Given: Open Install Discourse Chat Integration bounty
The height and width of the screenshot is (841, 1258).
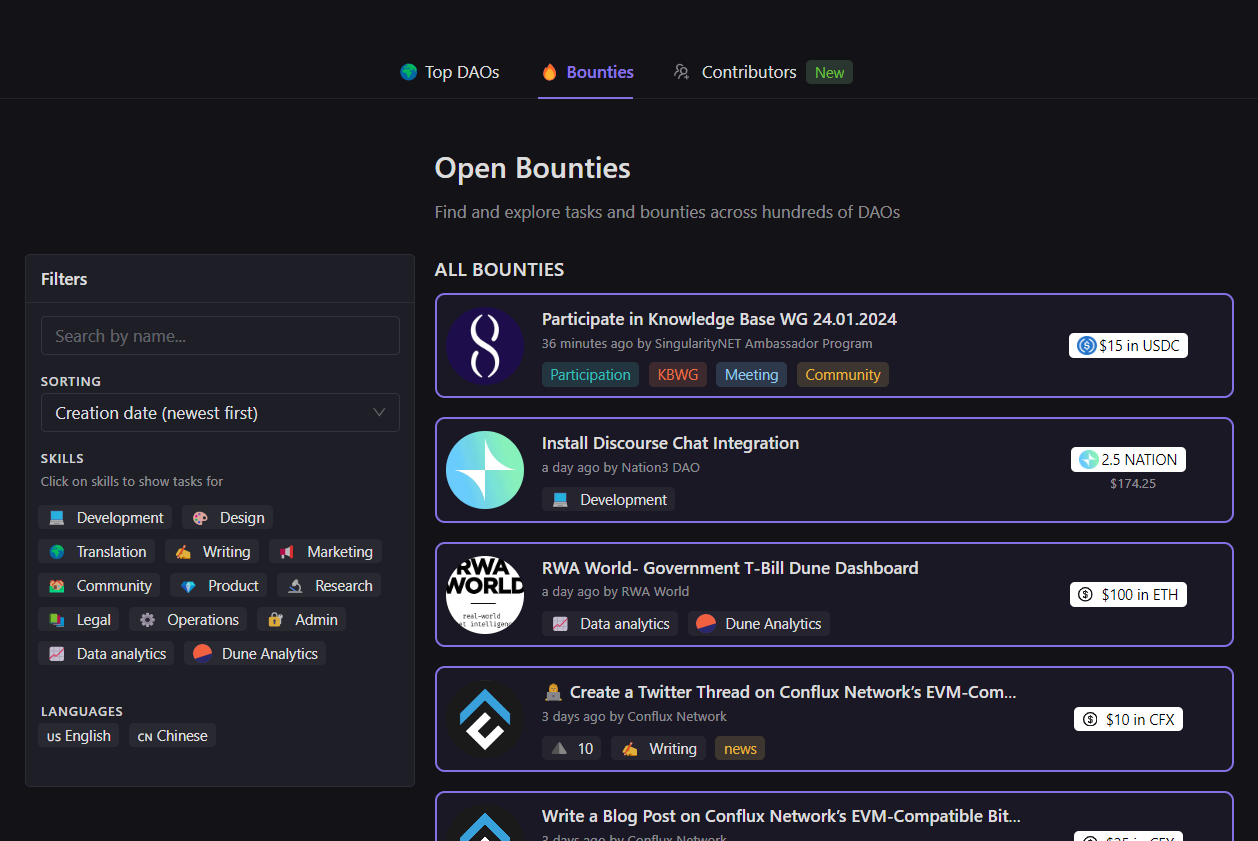Looking at the screenshot, I should tap(670, 443).
